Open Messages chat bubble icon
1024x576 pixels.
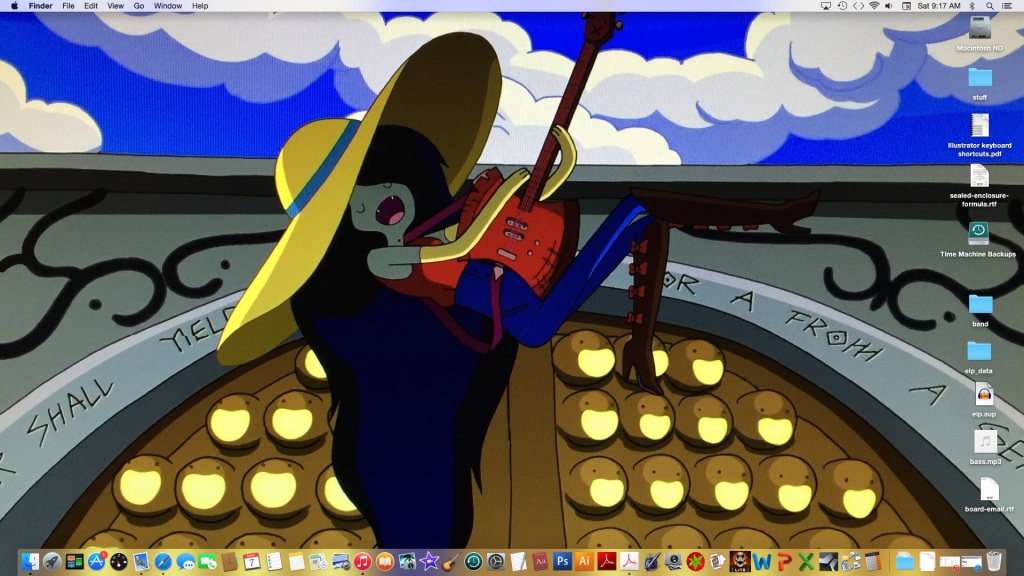(185, 562)
